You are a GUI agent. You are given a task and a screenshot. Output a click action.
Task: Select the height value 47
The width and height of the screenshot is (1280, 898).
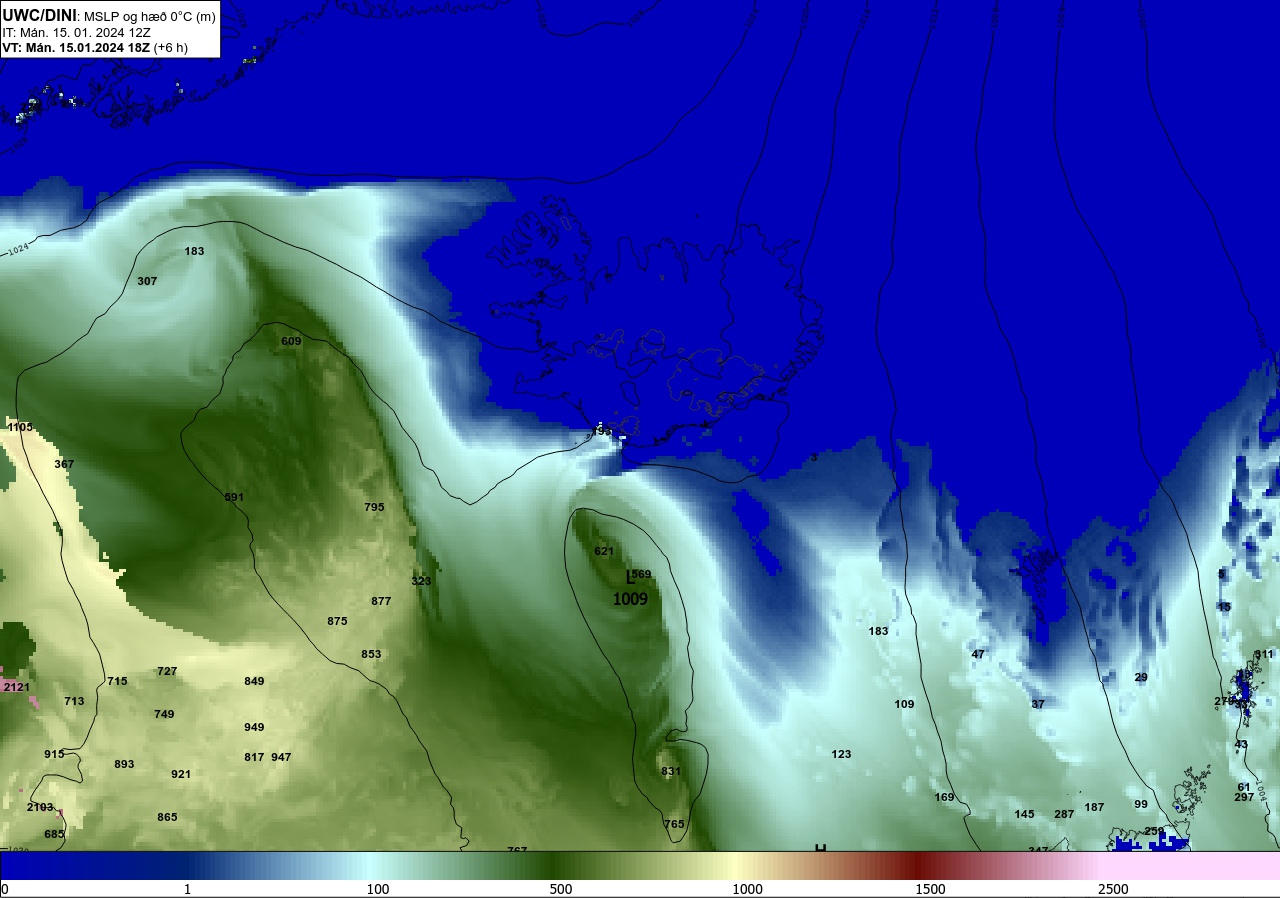[x=978, y=654]
